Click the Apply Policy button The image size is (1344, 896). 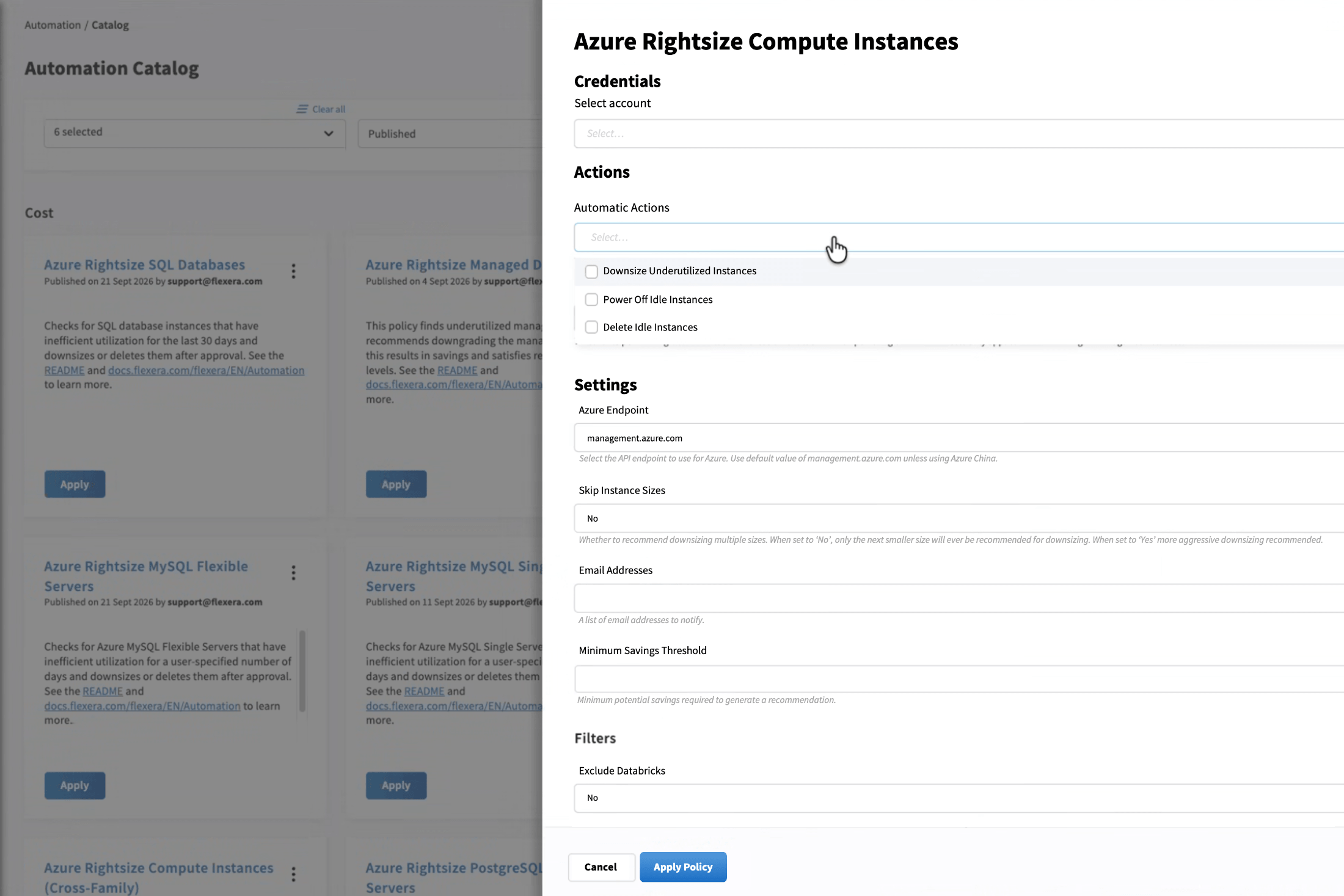click(x=683, y=867)
